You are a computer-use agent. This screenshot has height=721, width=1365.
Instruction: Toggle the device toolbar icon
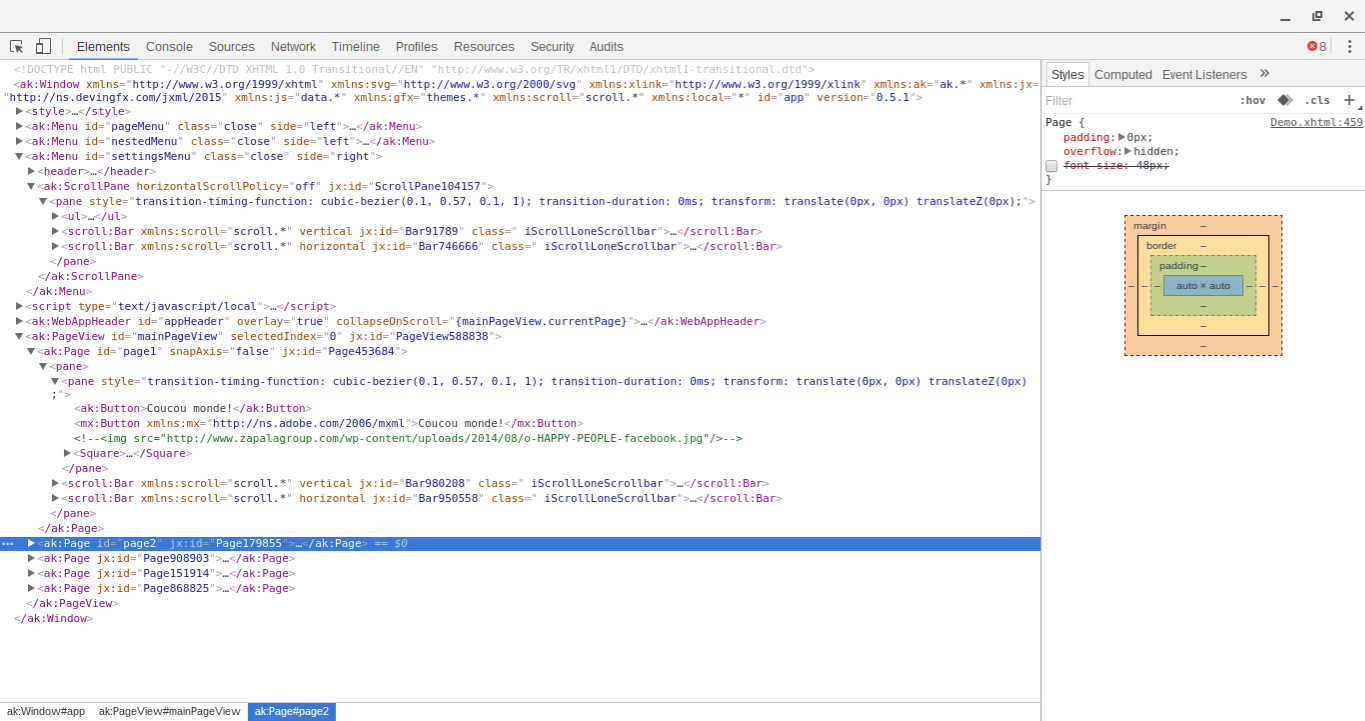click(43, 47)
